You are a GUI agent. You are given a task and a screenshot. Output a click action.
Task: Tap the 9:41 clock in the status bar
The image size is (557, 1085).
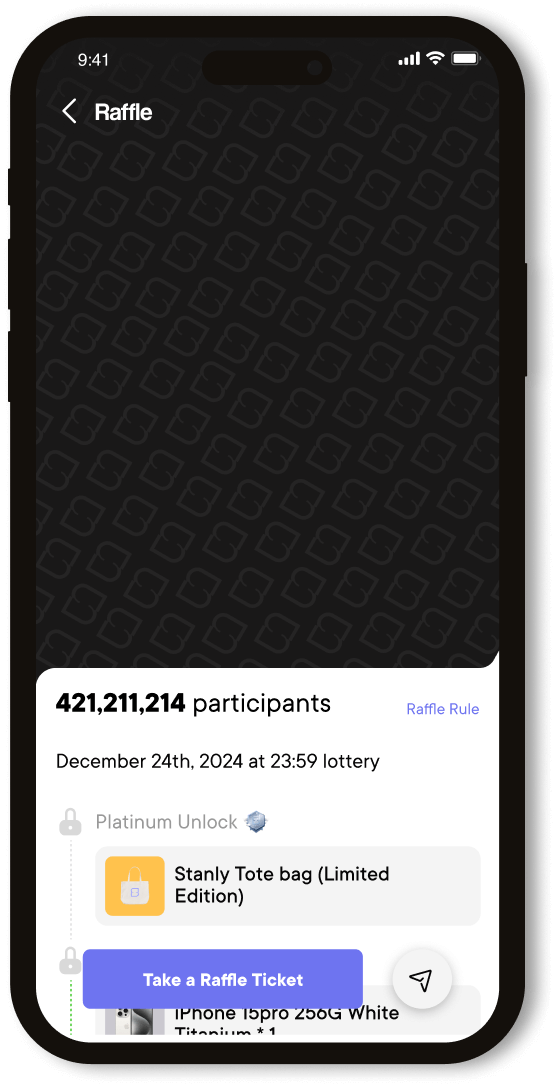[x=93, y=60]
